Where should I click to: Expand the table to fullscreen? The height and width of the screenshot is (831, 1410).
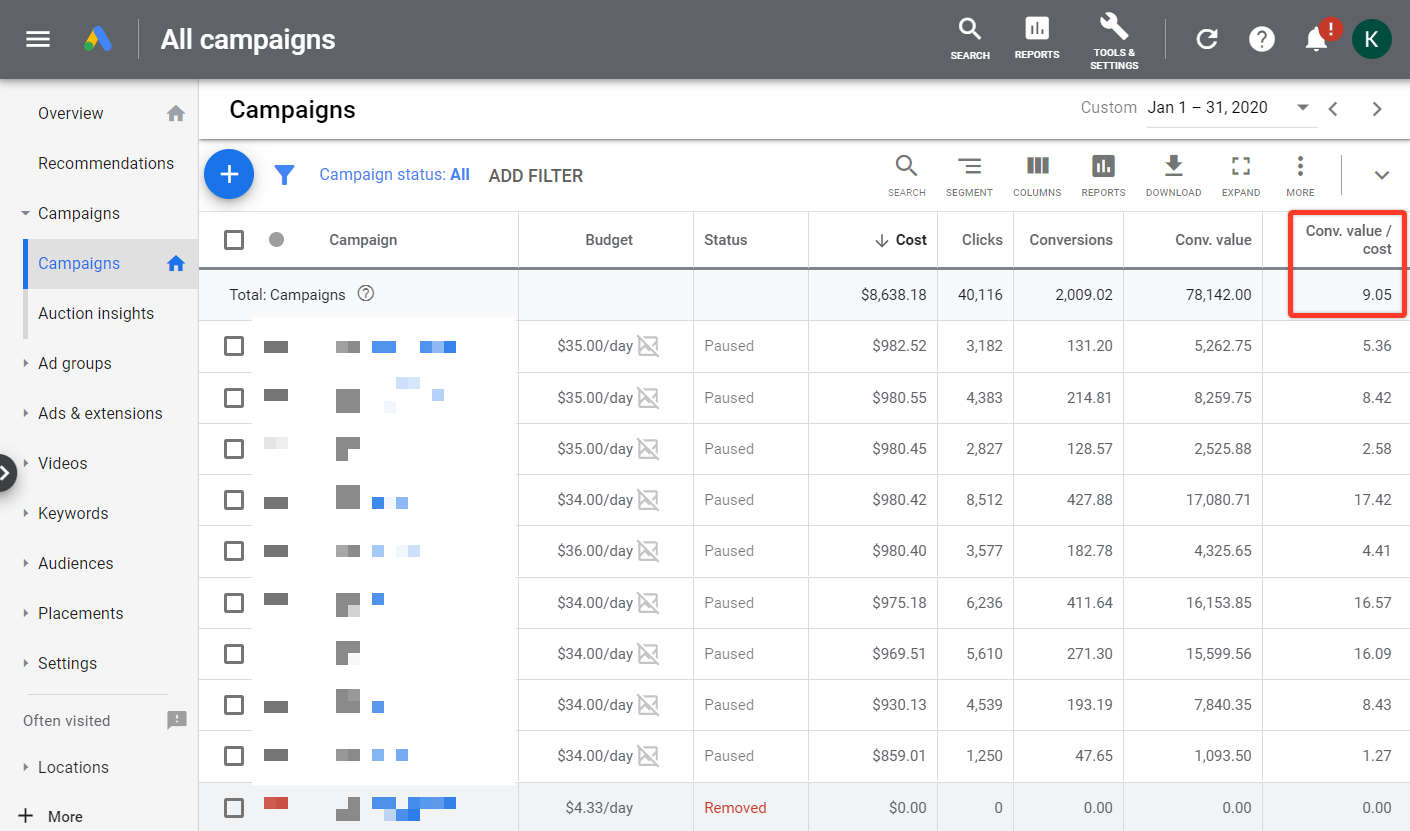click(x=1241, y=175)
